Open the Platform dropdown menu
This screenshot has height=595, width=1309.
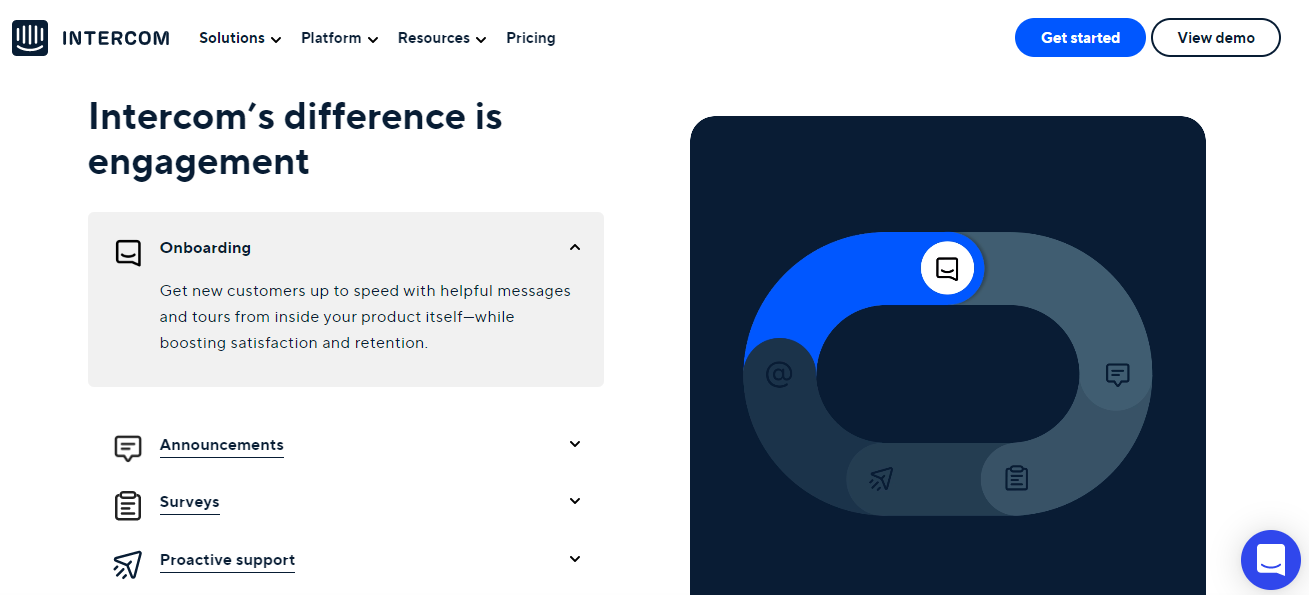pyautogui.click(x=339, y=38)
